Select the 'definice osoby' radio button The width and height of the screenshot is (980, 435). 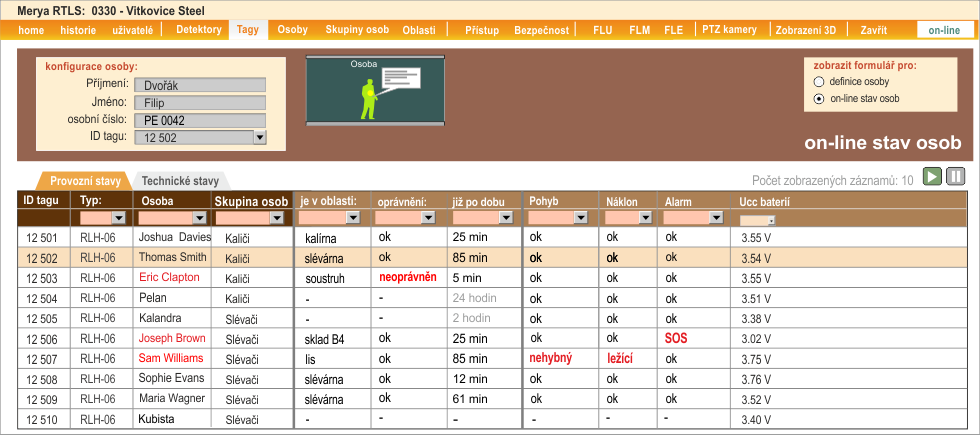(819, 81)
